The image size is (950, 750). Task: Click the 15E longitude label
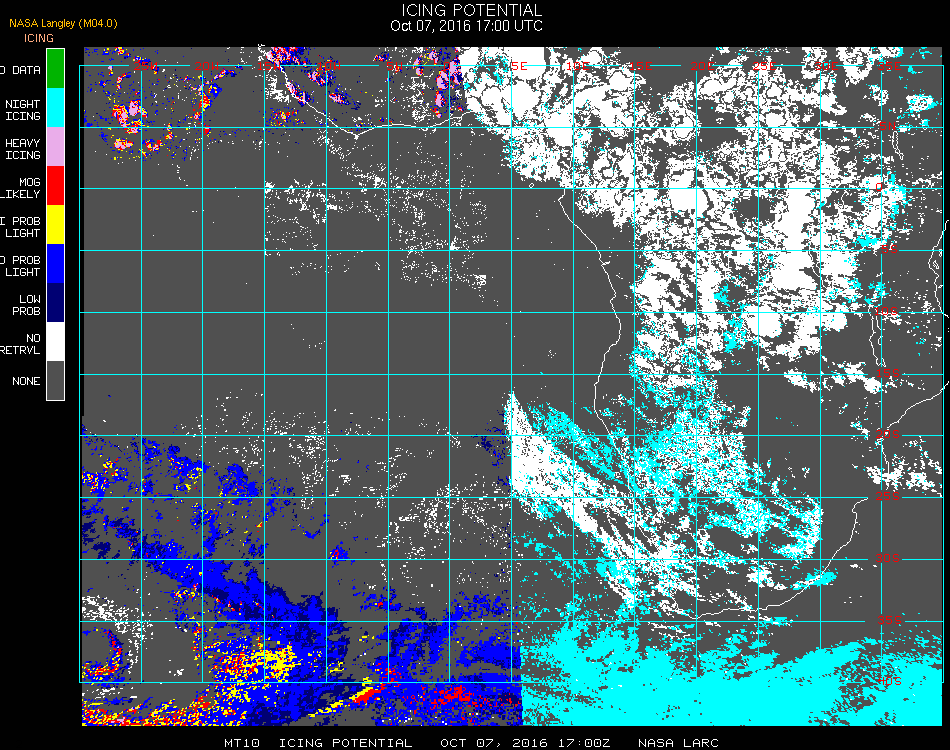640,66
